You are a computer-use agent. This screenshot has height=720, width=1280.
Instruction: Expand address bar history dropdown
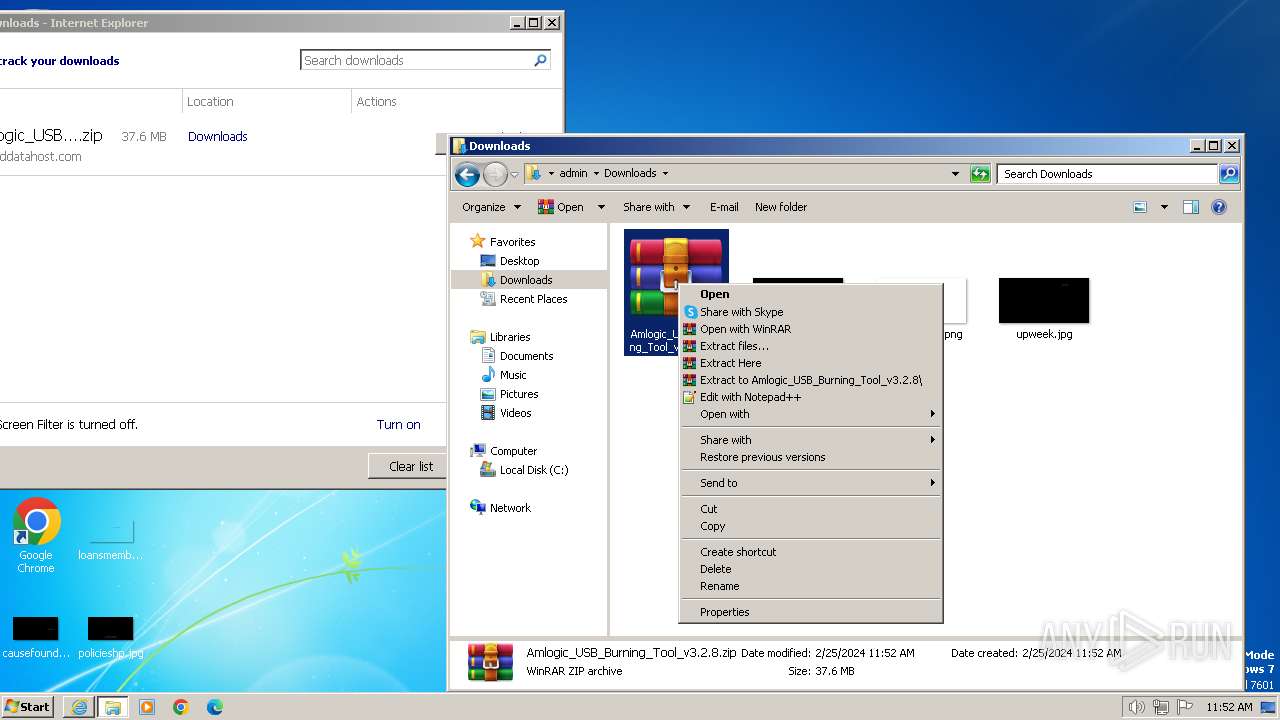tap(956, 174)
